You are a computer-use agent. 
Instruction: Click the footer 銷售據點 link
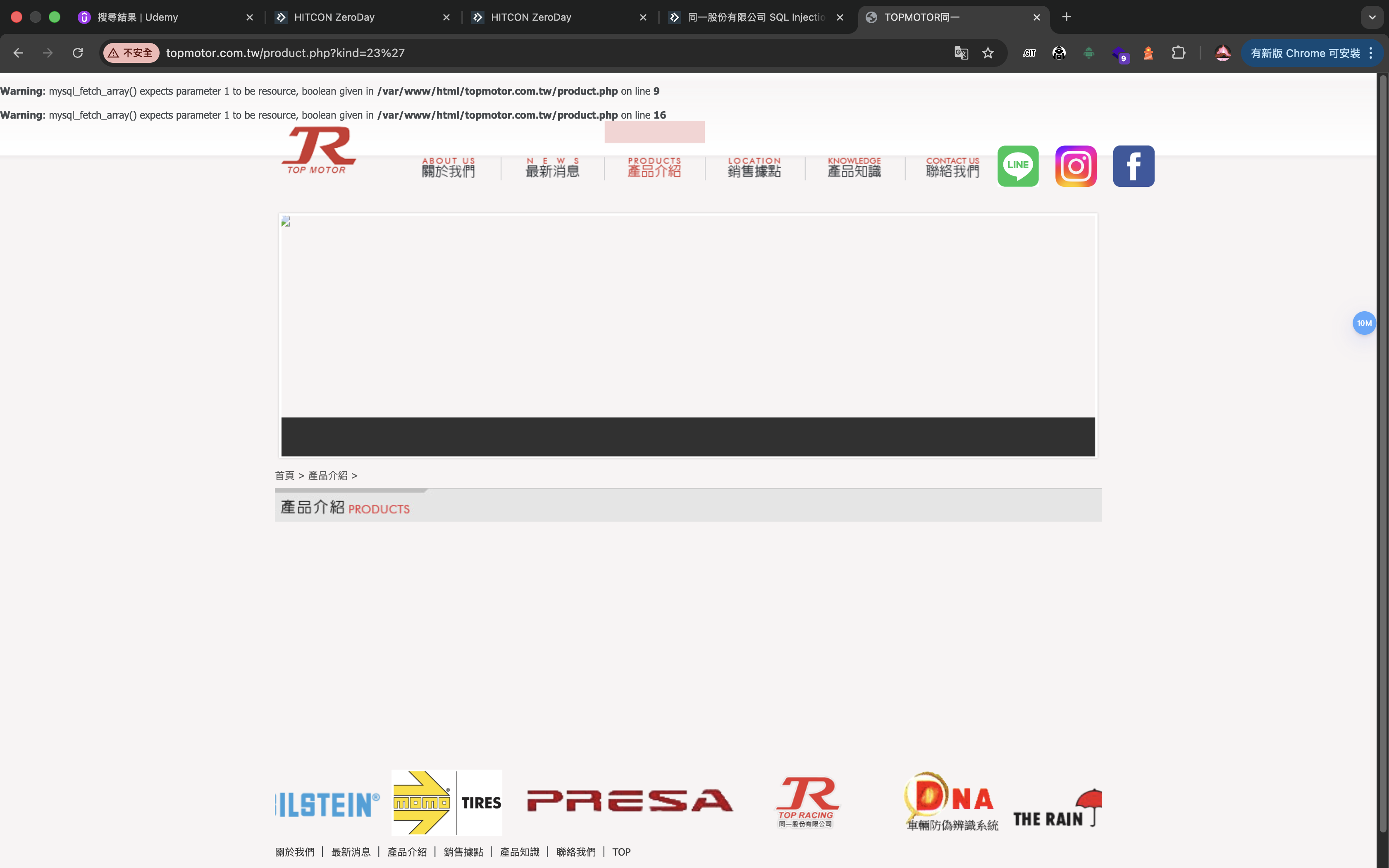pos(463,852)
